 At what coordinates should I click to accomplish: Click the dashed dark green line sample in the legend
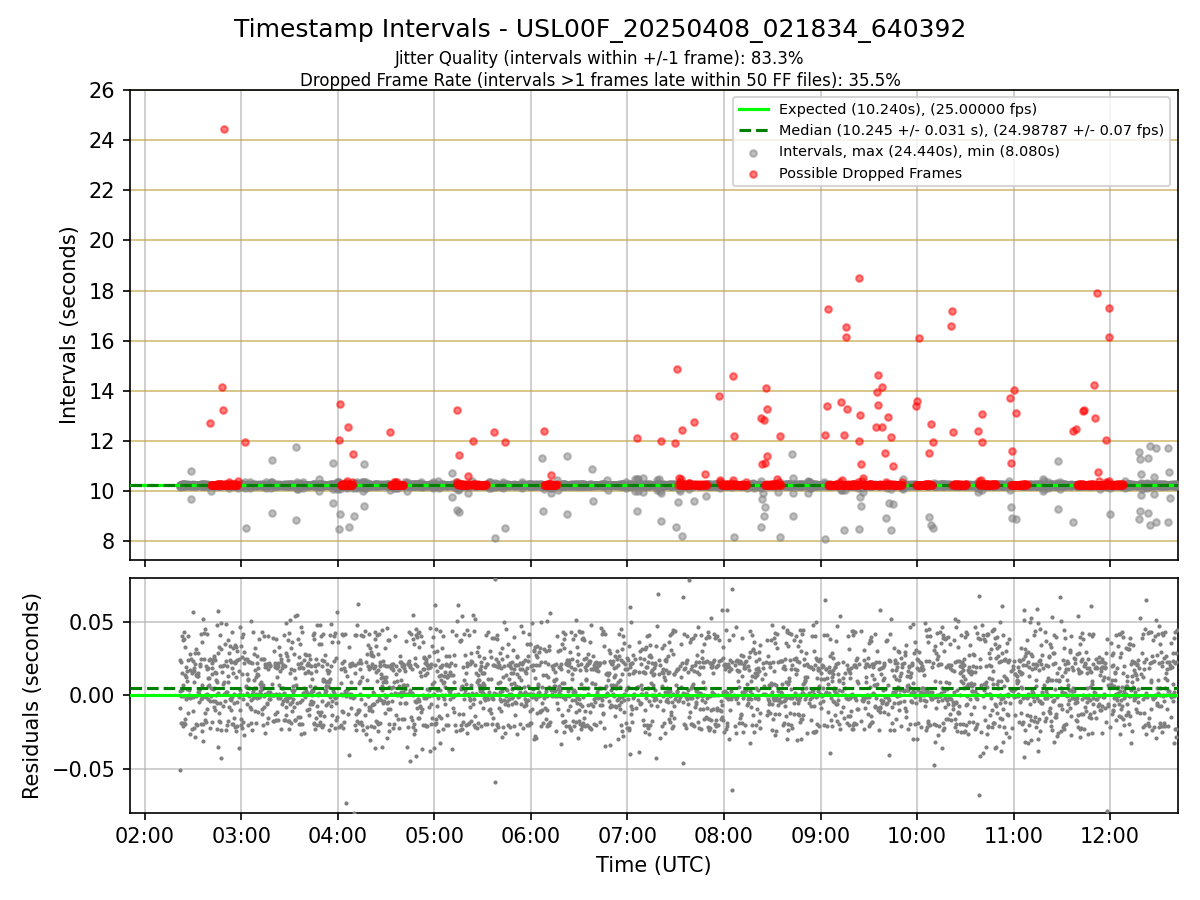[x=754, y=130]
